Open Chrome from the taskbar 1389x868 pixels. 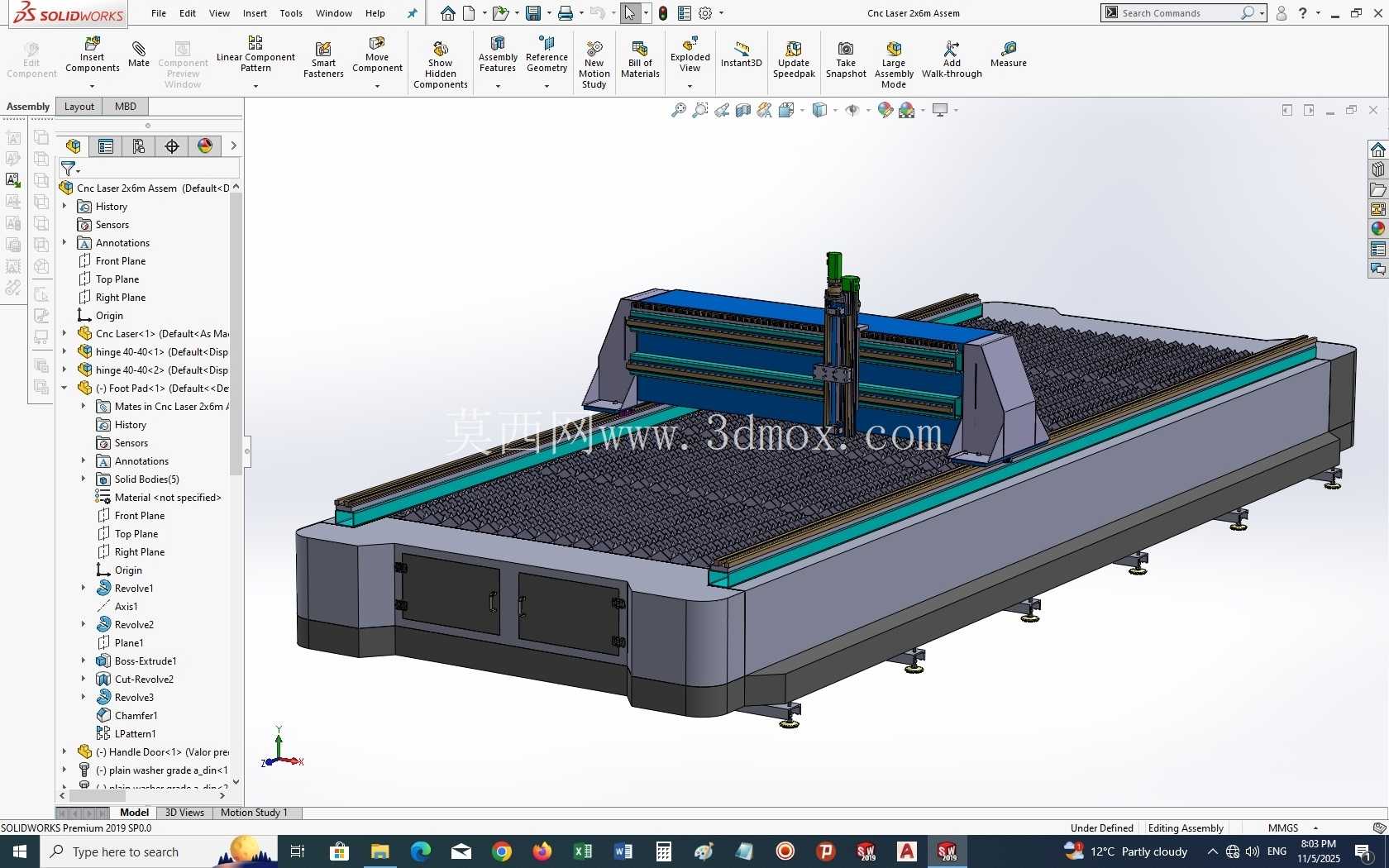click(502, 851)
